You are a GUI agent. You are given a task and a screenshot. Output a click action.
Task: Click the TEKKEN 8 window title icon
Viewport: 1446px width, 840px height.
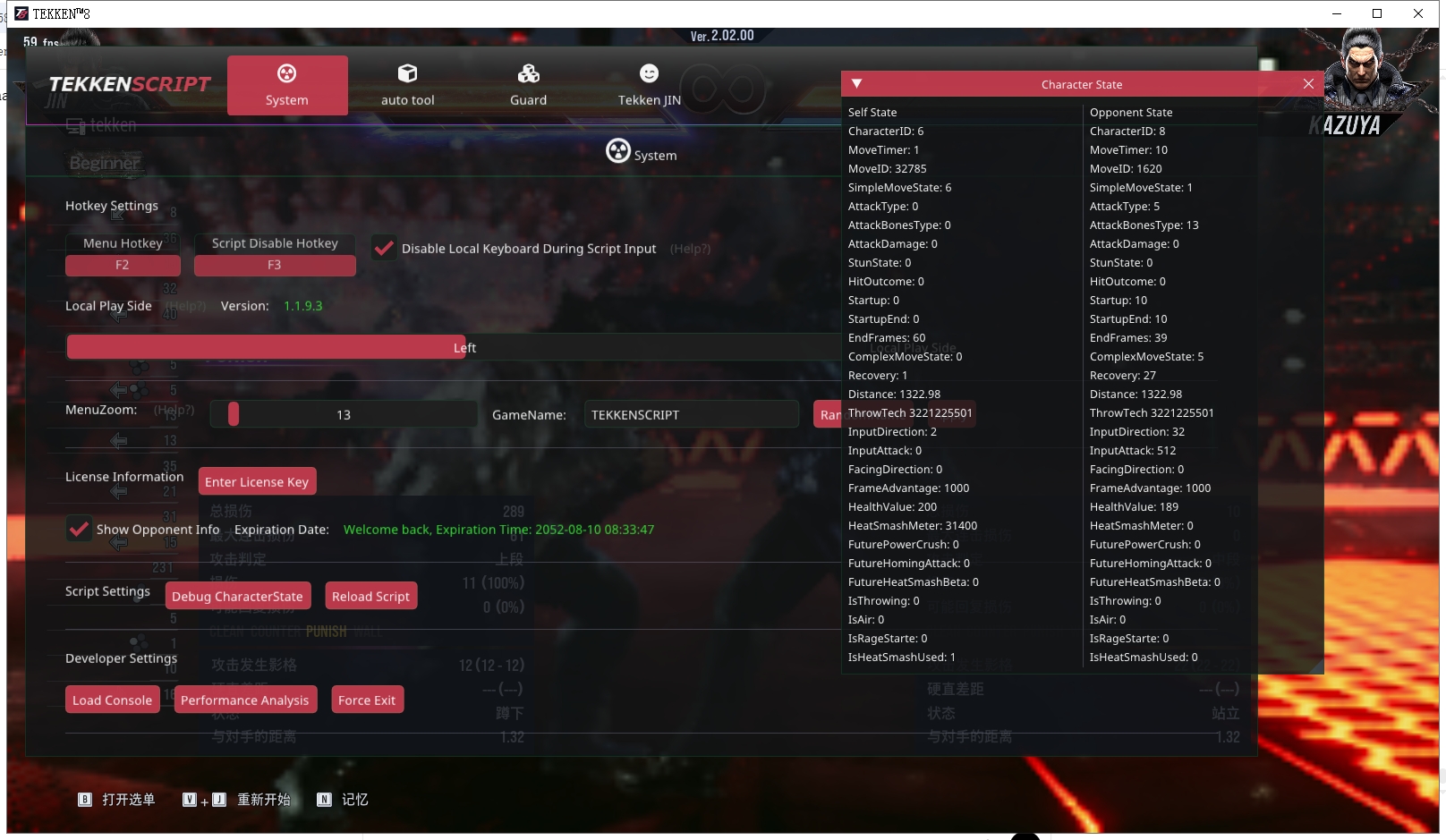(x=21, y=13)
